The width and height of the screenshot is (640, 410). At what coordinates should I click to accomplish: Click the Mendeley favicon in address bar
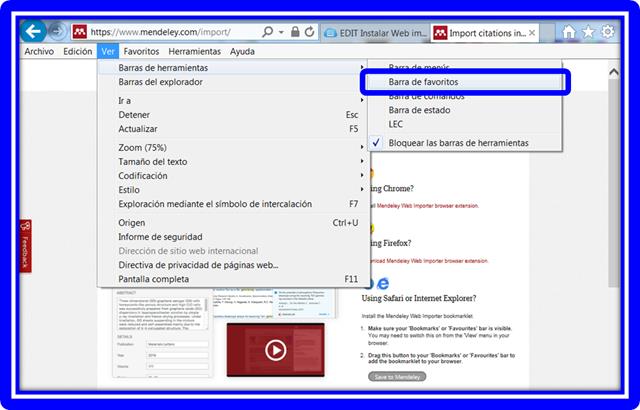[x=80, y=32]
